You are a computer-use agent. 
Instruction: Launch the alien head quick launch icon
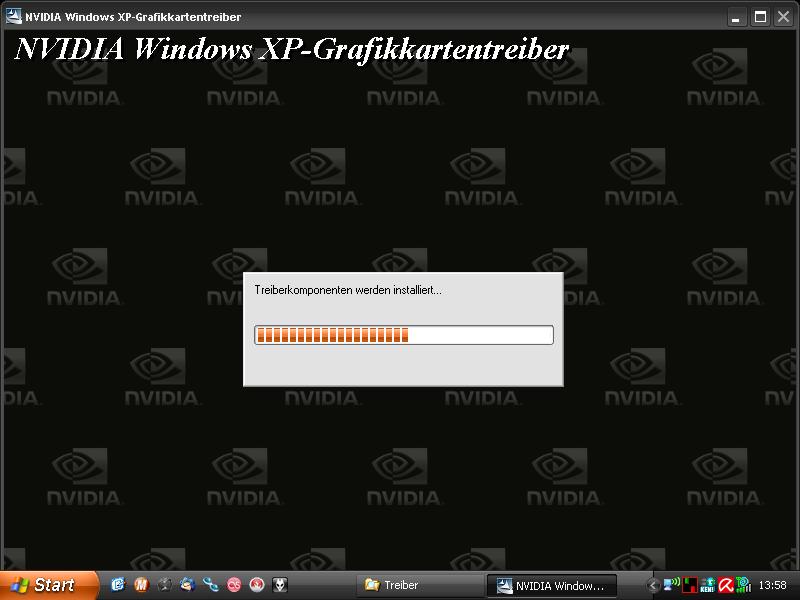pos(281,585)
